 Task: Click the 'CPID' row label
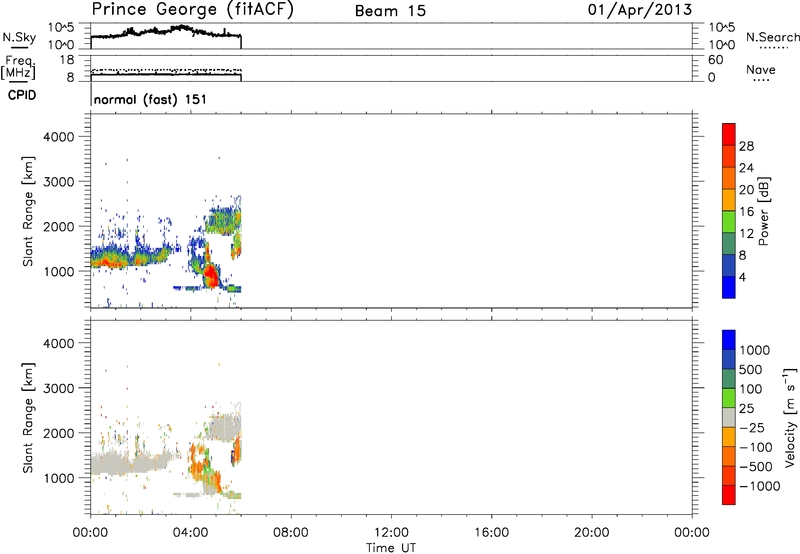(22, 95)
